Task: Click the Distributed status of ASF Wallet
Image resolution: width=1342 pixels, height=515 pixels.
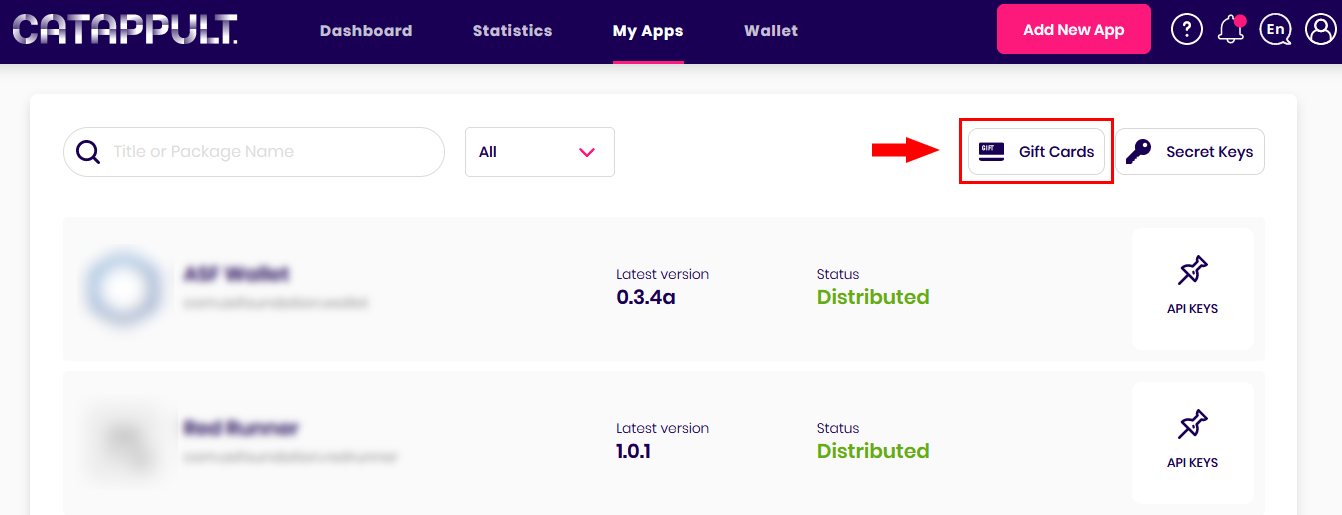Action: tap(873, 297)
